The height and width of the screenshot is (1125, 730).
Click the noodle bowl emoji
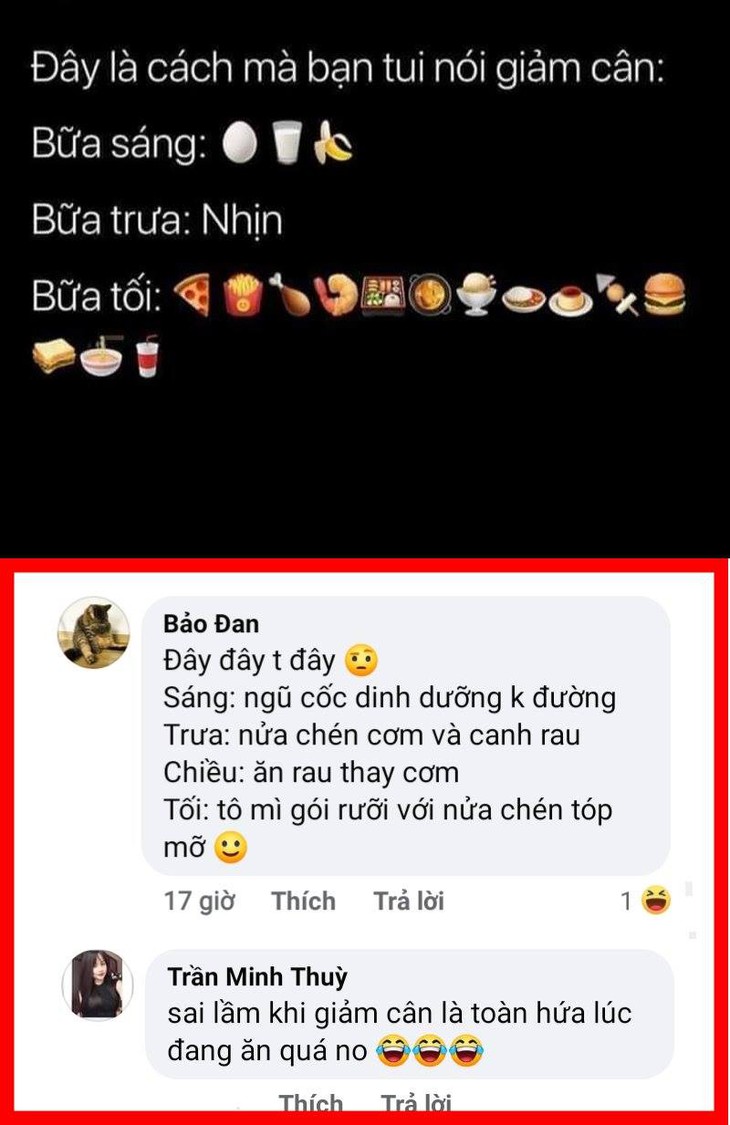(101, 356)
